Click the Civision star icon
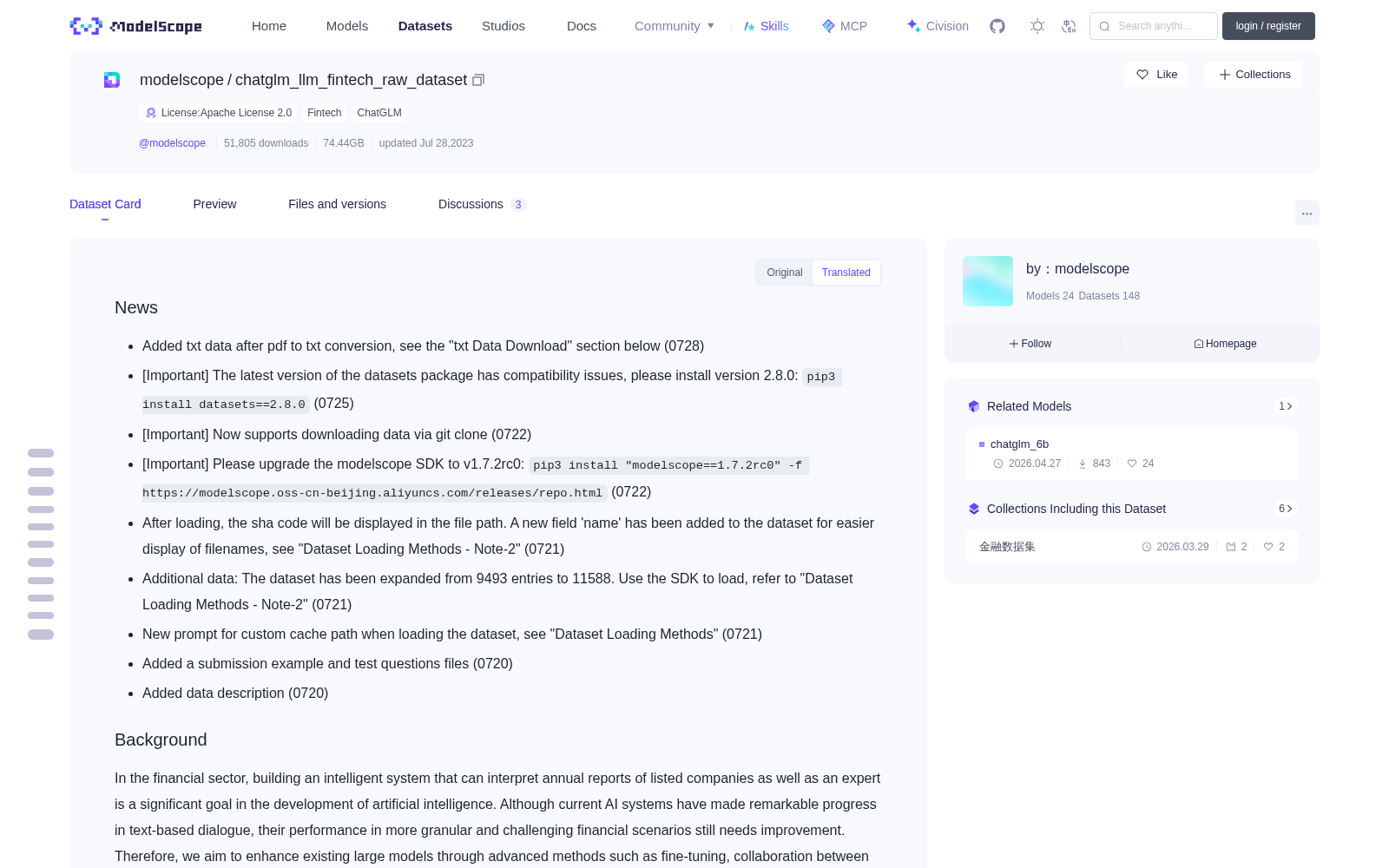Viewport: 1389px width, 868px height. point(913,26)
